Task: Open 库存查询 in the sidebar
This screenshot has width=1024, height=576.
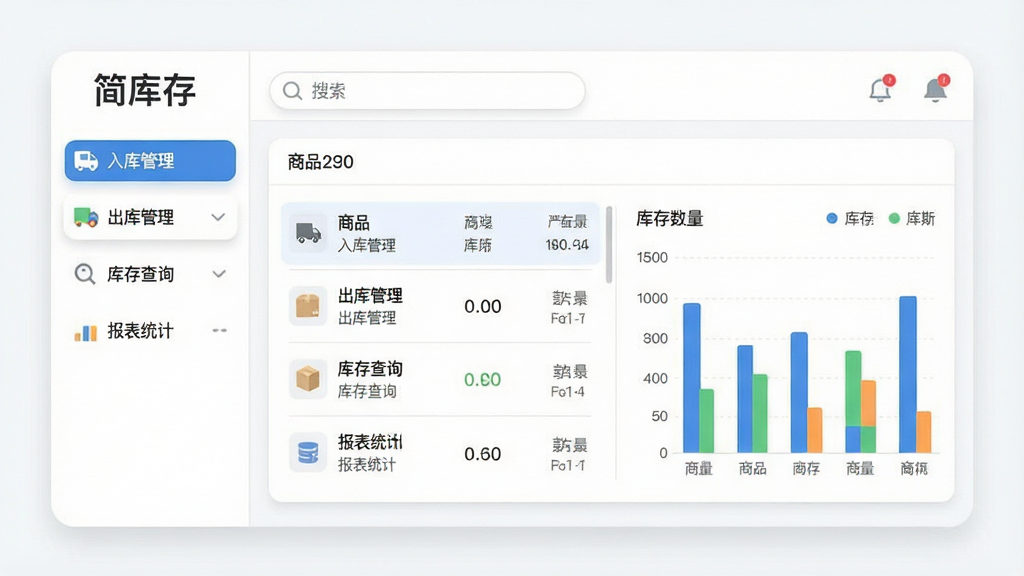Action: 150,274
